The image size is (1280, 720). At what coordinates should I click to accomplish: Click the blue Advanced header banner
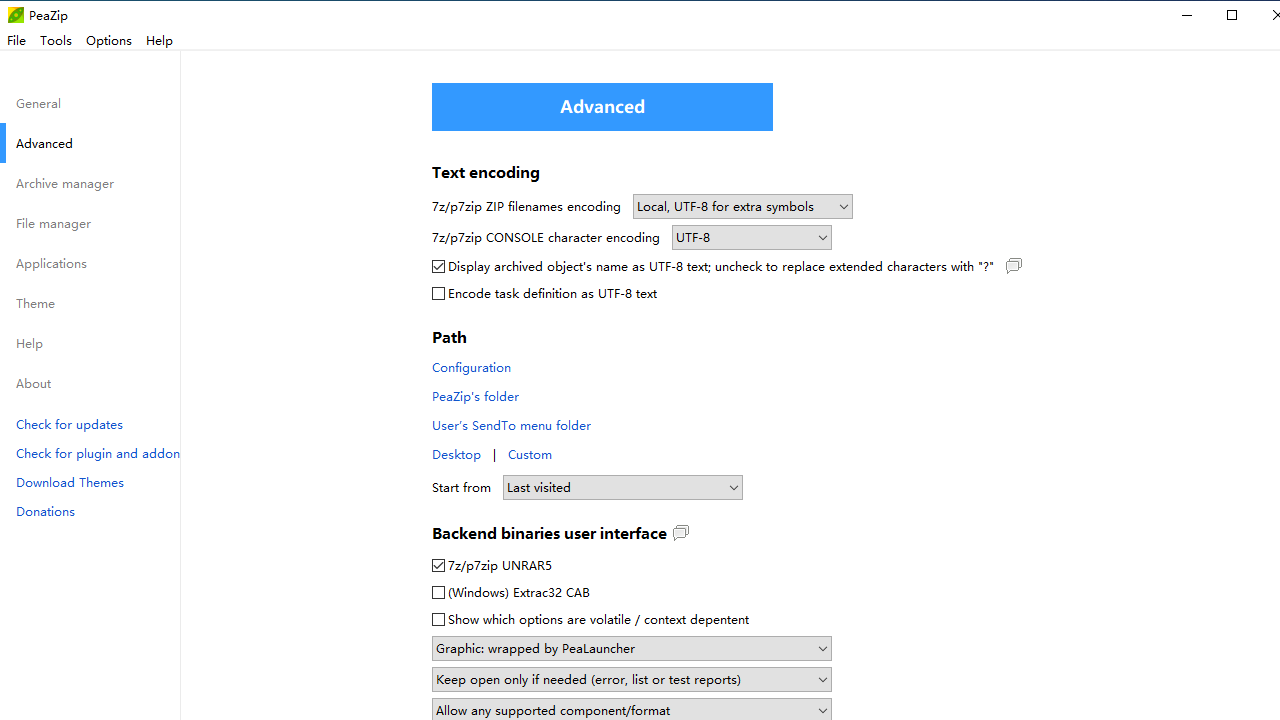(602, 107)
